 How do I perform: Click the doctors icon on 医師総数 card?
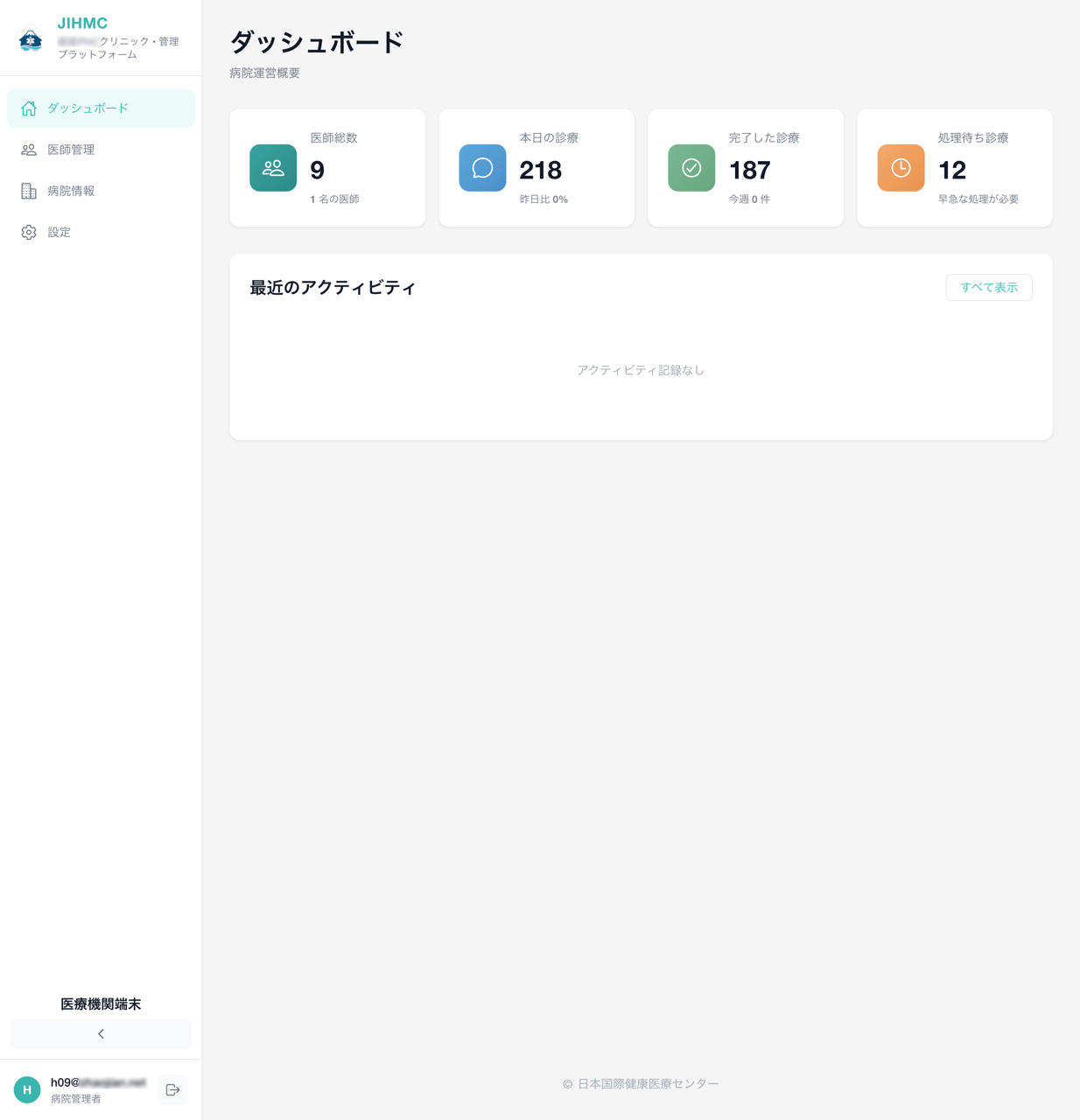click(273, 168)
